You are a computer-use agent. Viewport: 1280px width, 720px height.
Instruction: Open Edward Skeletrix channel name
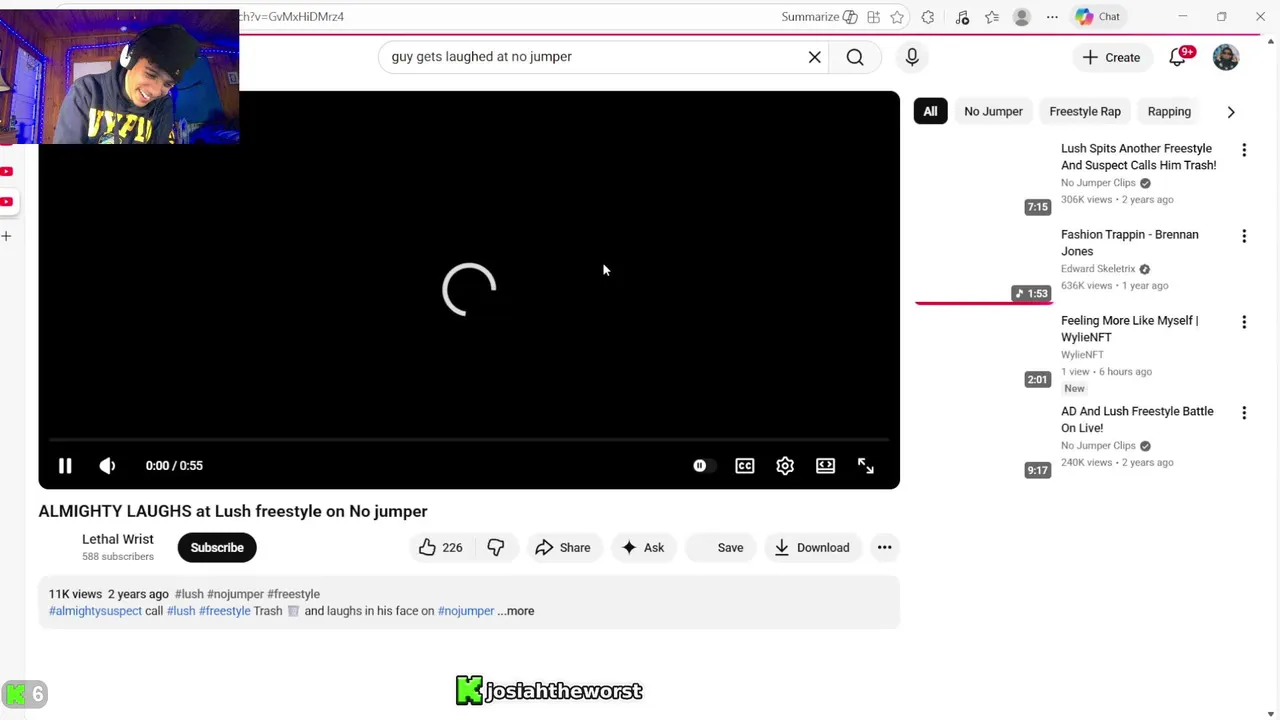tap(1098, 269)
